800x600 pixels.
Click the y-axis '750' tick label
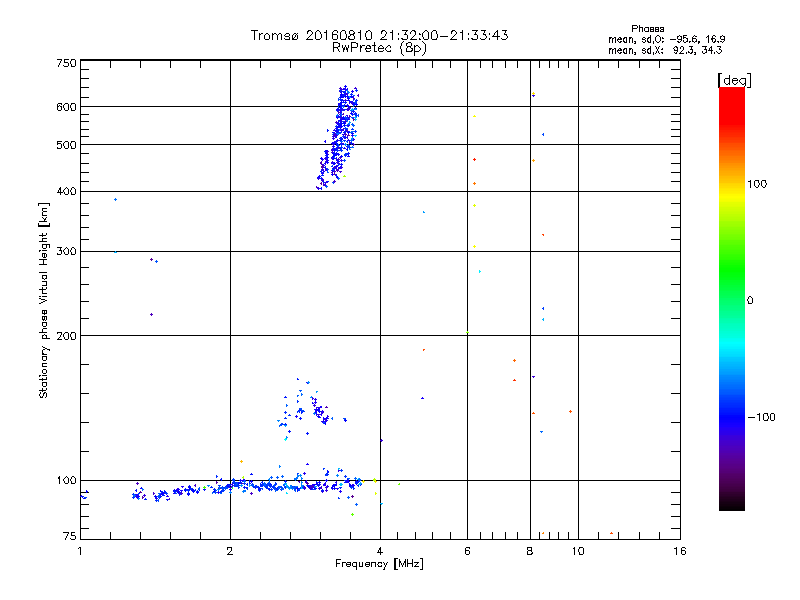[x=66, y=63]
